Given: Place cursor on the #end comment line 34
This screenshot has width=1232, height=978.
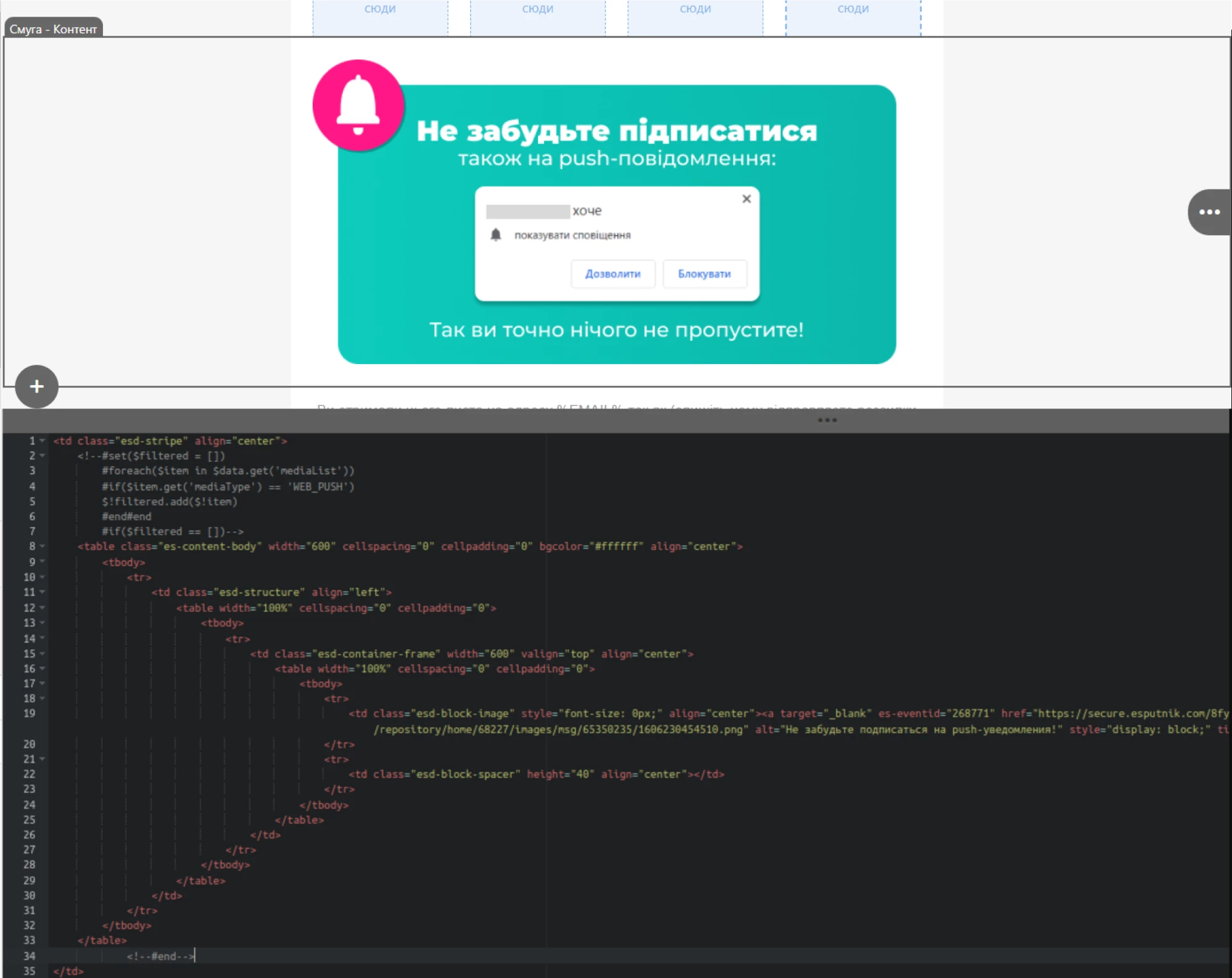Looking at the screenshot, I should point(160,956).
